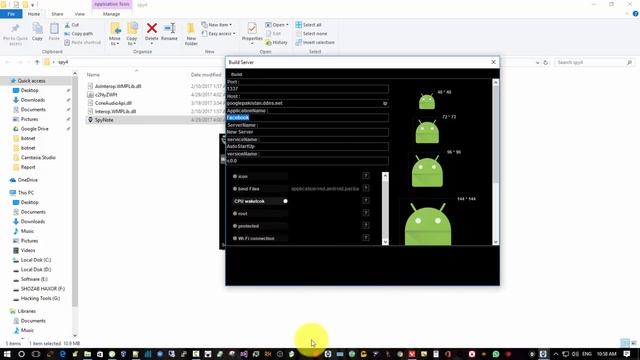The width and height of the screenshot is (640, 360).
Task: Open the Action Center notification icon
Action: (627, 354)
